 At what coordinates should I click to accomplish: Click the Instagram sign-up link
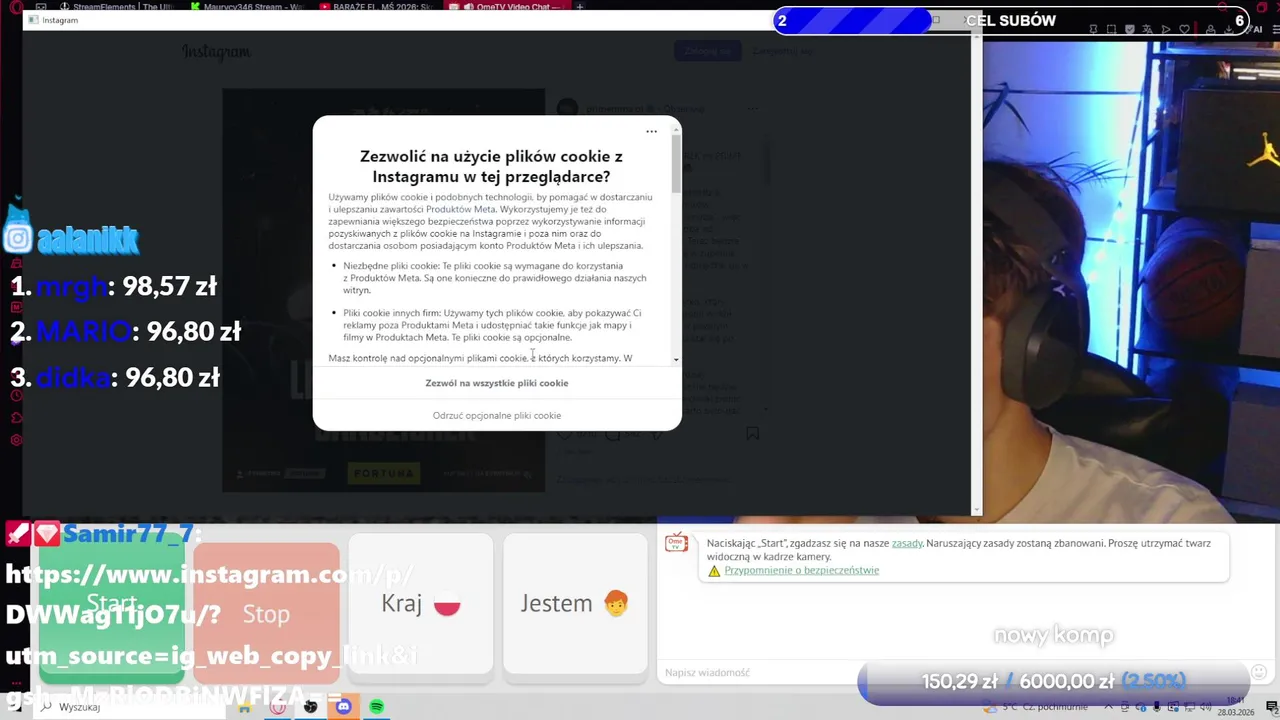[x=782, y=51]
